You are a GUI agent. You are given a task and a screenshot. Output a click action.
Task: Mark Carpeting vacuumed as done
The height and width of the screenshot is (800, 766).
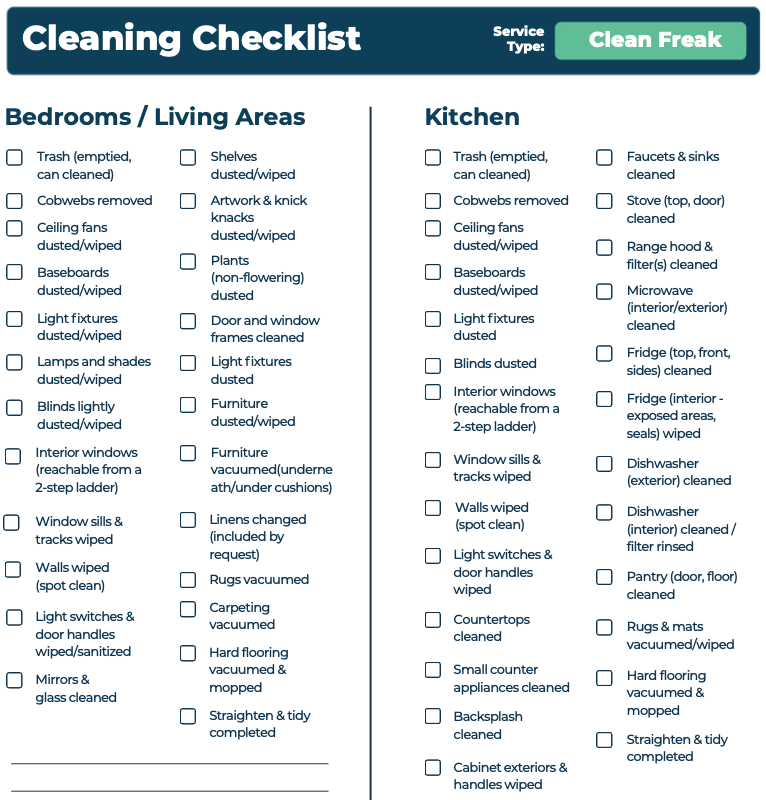pos(188,609)
